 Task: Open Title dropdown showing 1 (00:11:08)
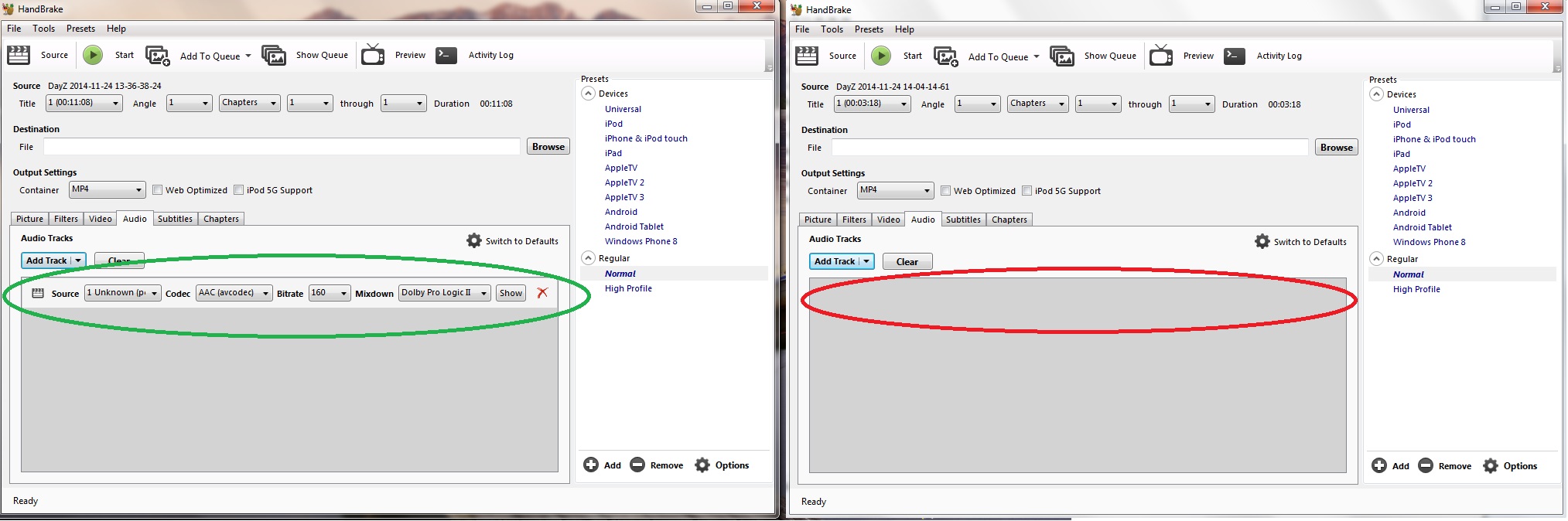[x=84, y=103]
